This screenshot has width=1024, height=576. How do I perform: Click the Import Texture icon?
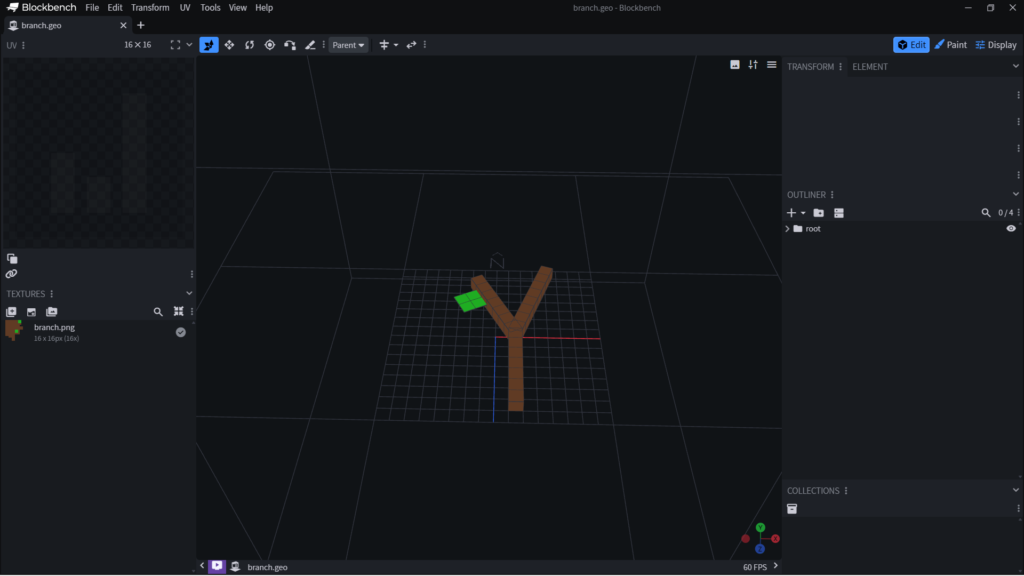pyautogui.click(x=12, y=312)
